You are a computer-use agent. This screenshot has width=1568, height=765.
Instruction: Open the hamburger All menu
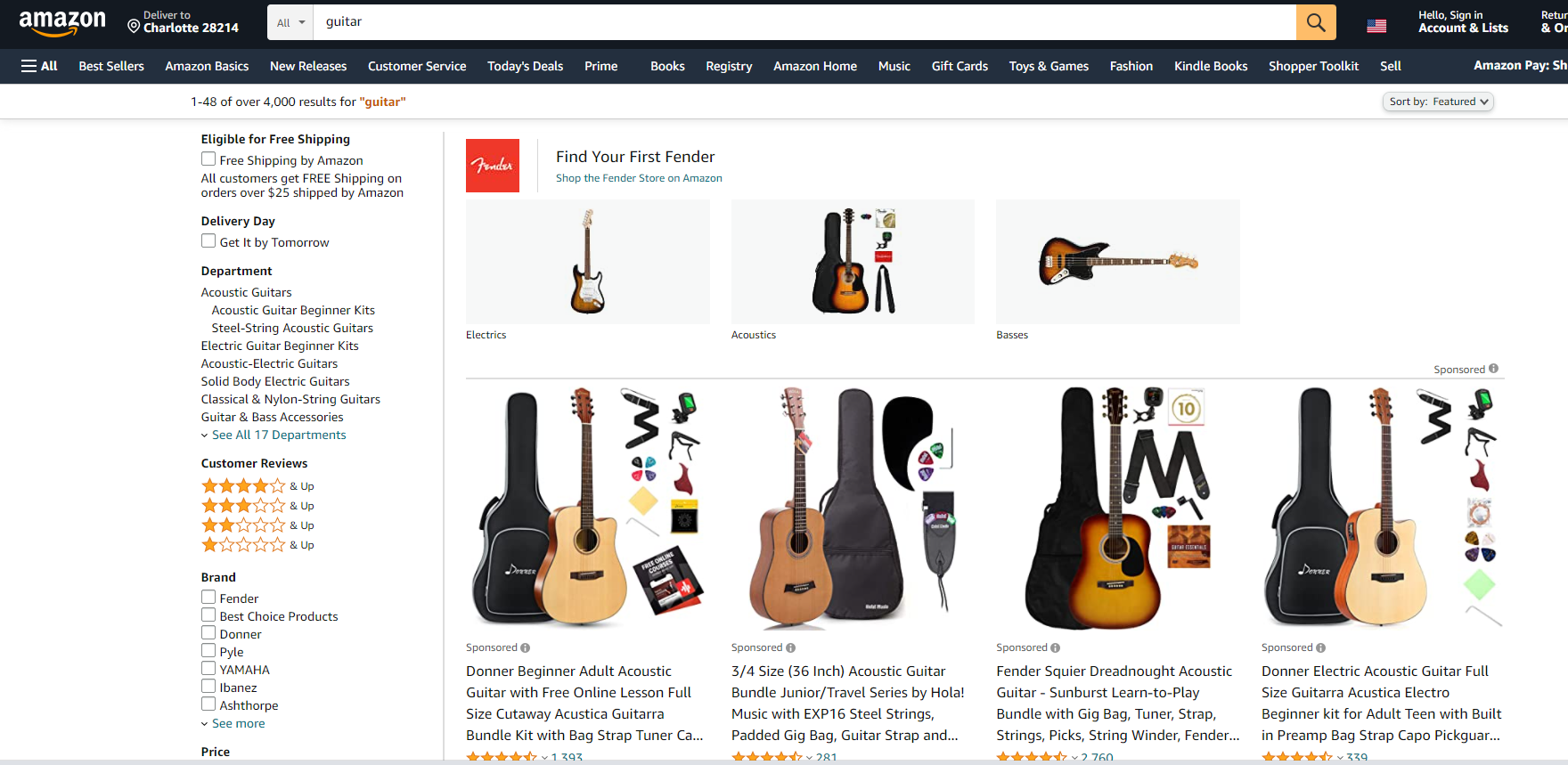click(39, 66)
